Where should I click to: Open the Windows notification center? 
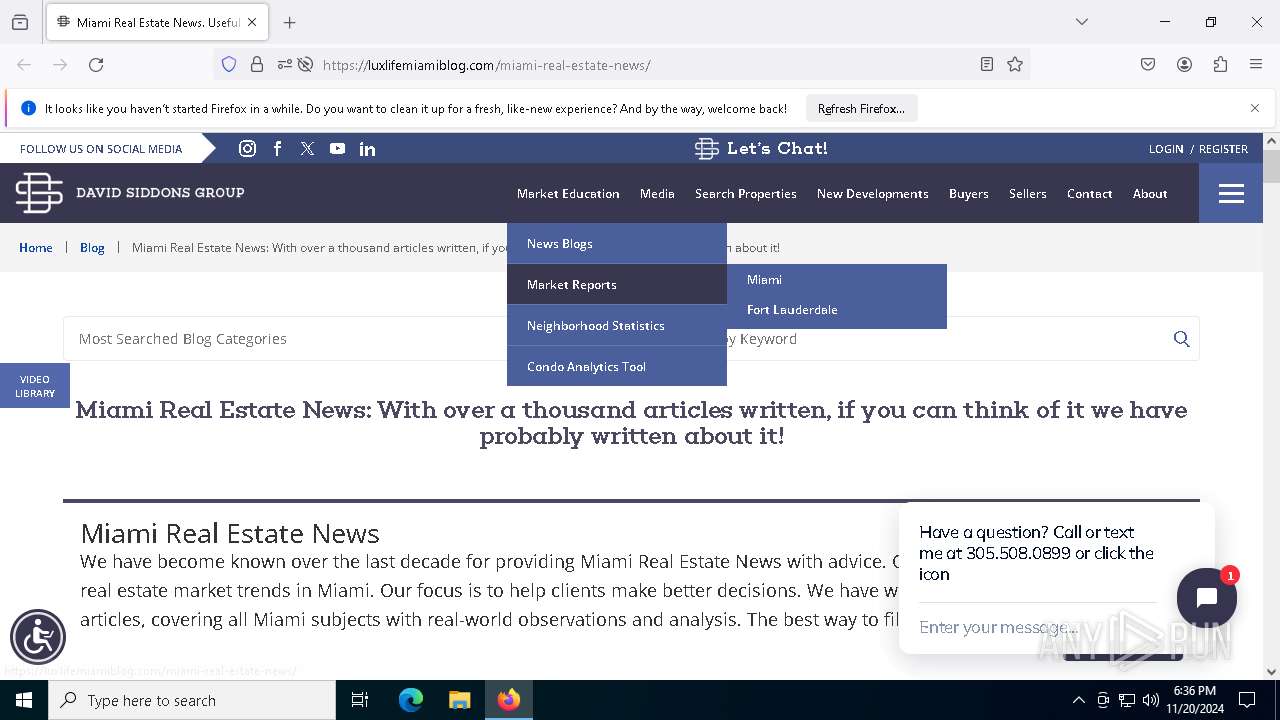(x=1247, y=700)
